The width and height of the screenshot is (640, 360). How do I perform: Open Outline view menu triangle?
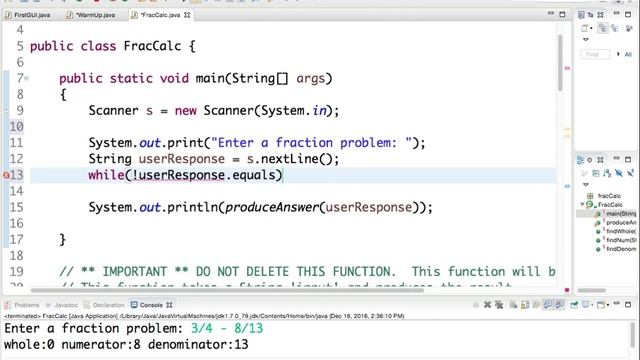586,184
